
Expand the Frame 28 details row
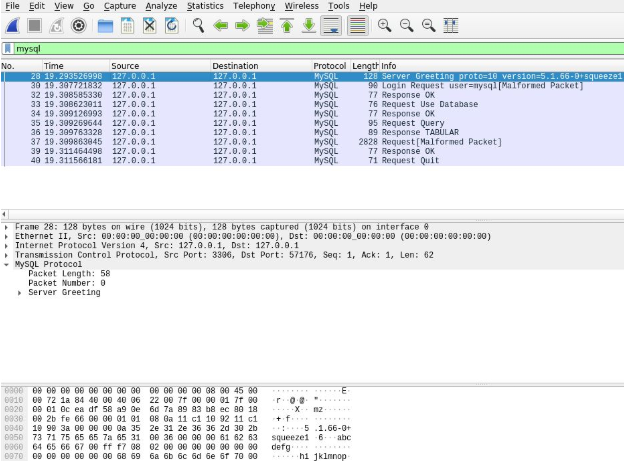[8, 228]
